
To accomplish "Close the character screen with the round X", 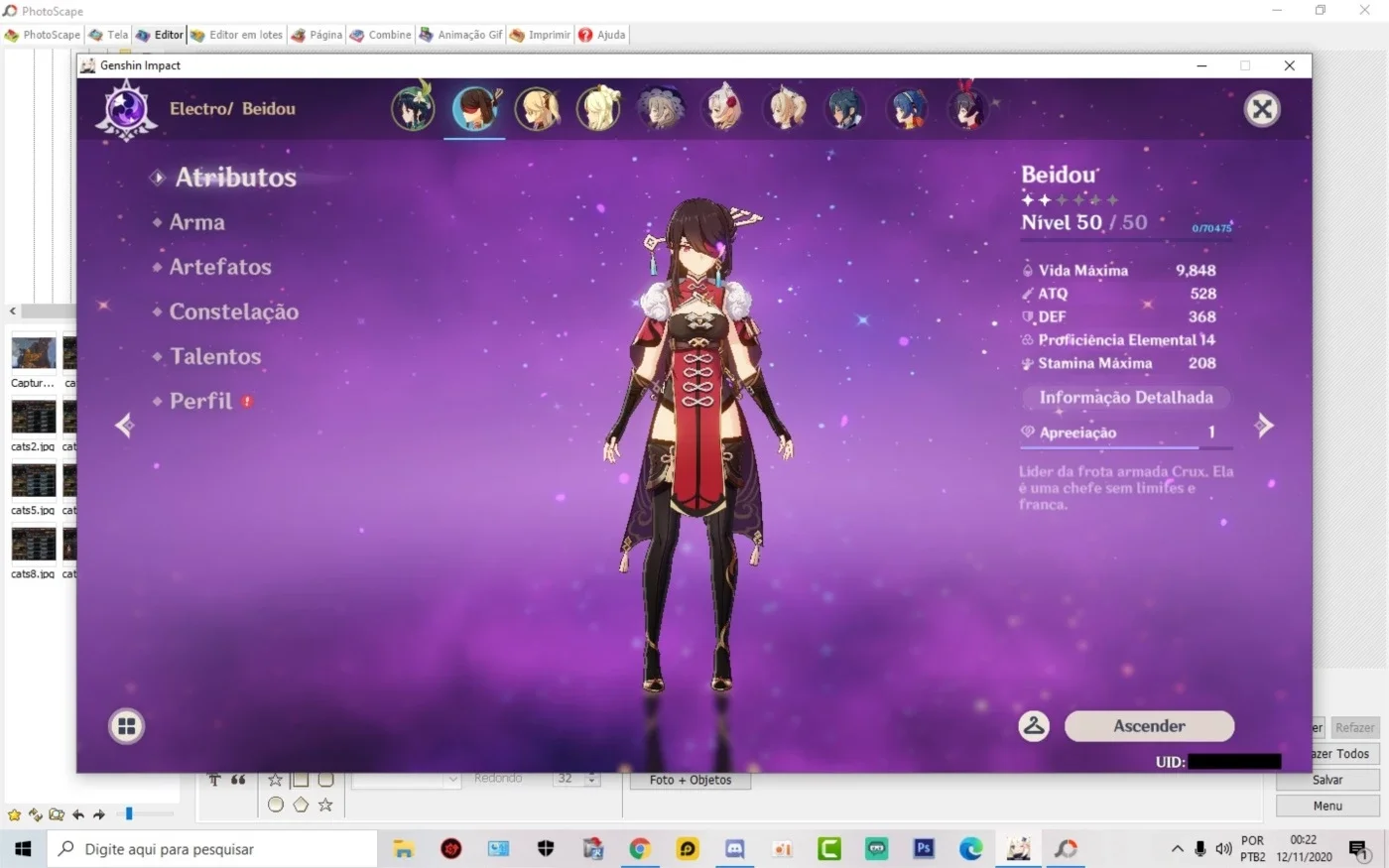I will [x=1262, y=109].
